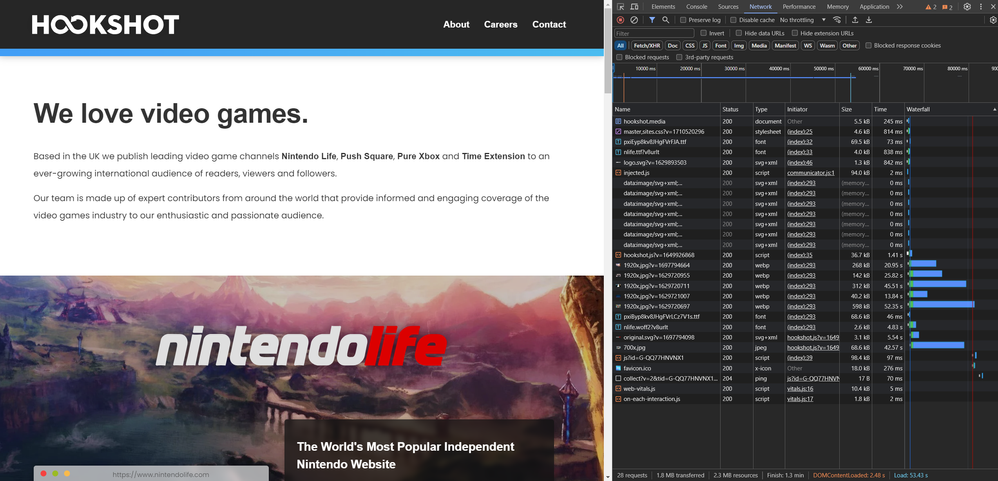Screen dimensions: 998x481
Task: Sort by the Waterfall column arrow
Action: (x=994, y=109)
